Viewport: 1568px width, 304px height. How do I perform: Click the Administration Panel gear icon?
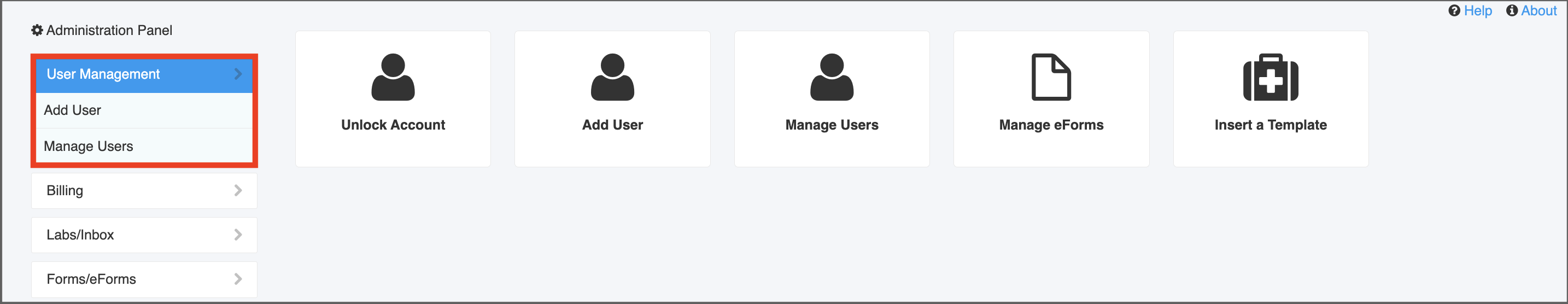37,31
